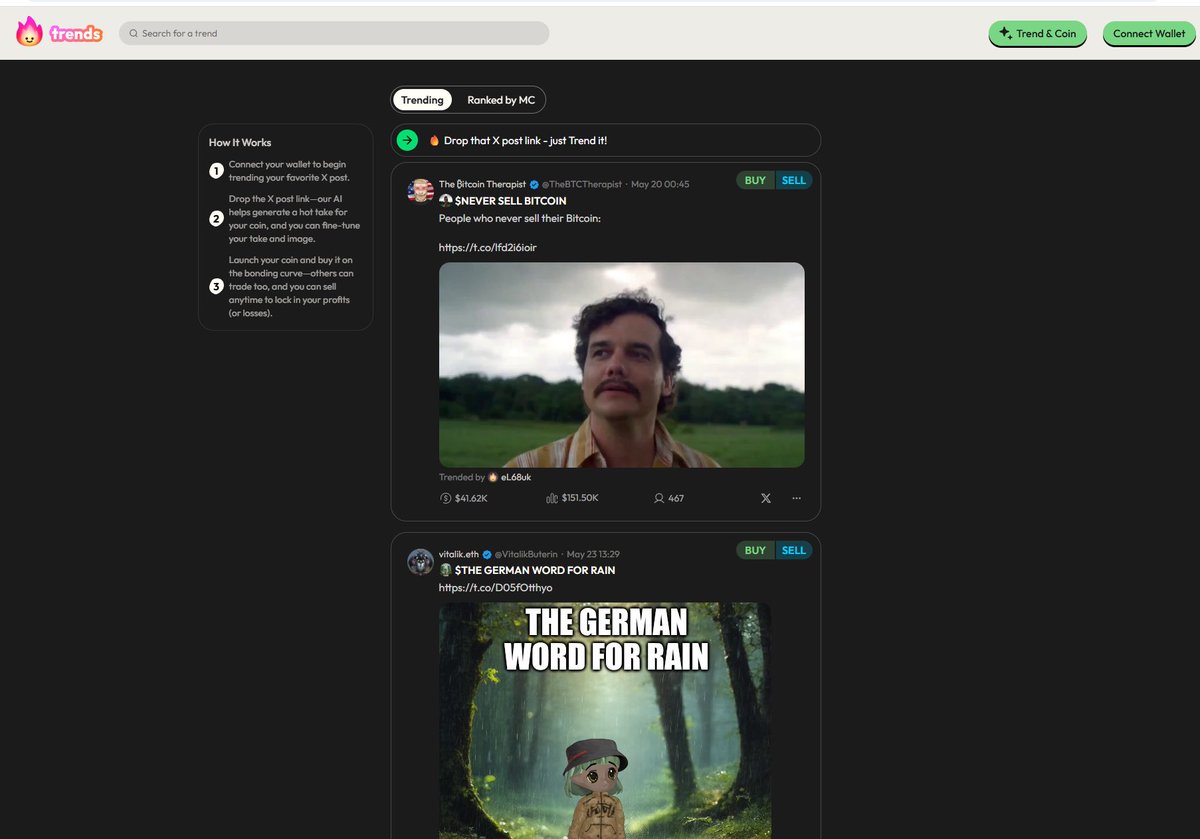Open the German Word for Rain meme image

605,720
